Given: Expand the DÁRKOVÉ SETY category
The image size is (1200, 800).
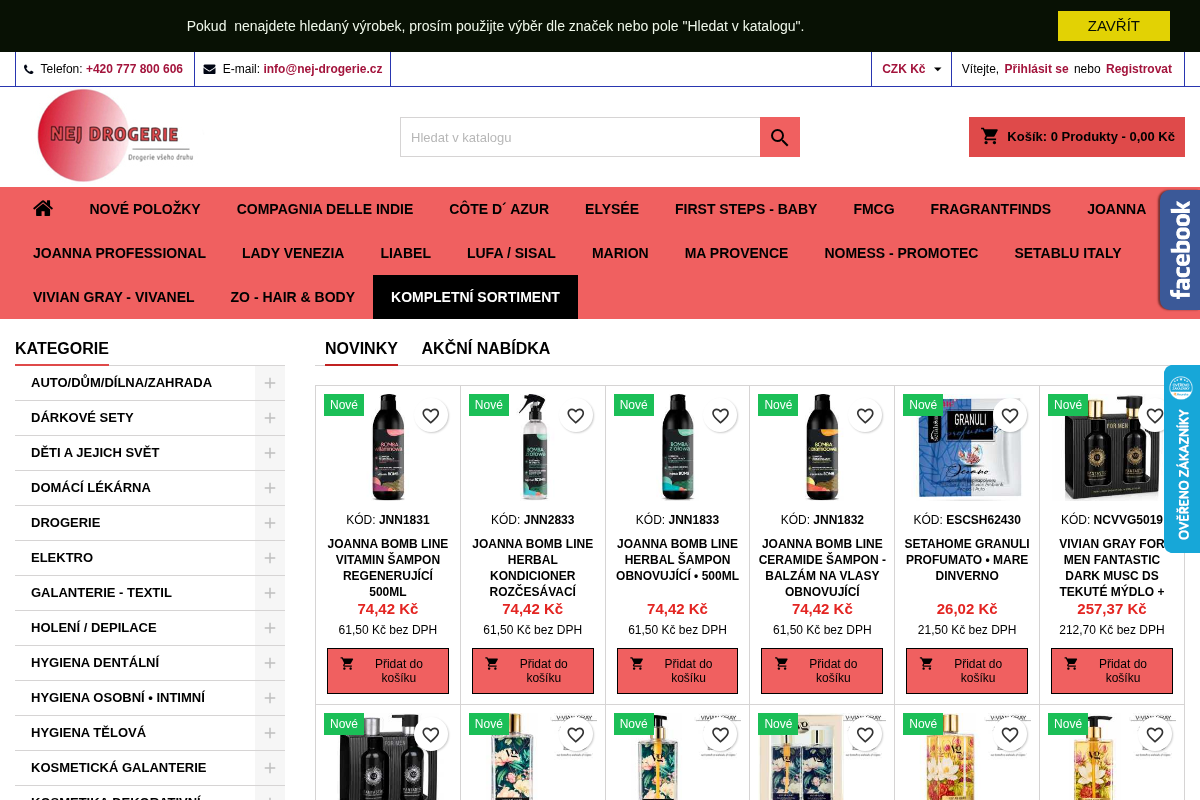Looking at the screenshot, I should (x=270, y=418).
